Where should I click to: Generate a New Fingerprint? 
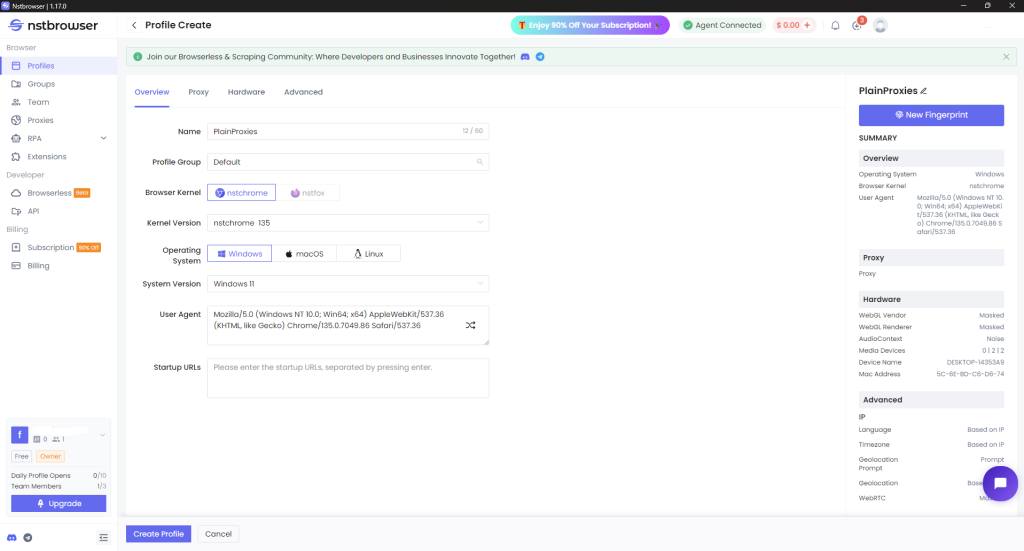click(931, 115)
